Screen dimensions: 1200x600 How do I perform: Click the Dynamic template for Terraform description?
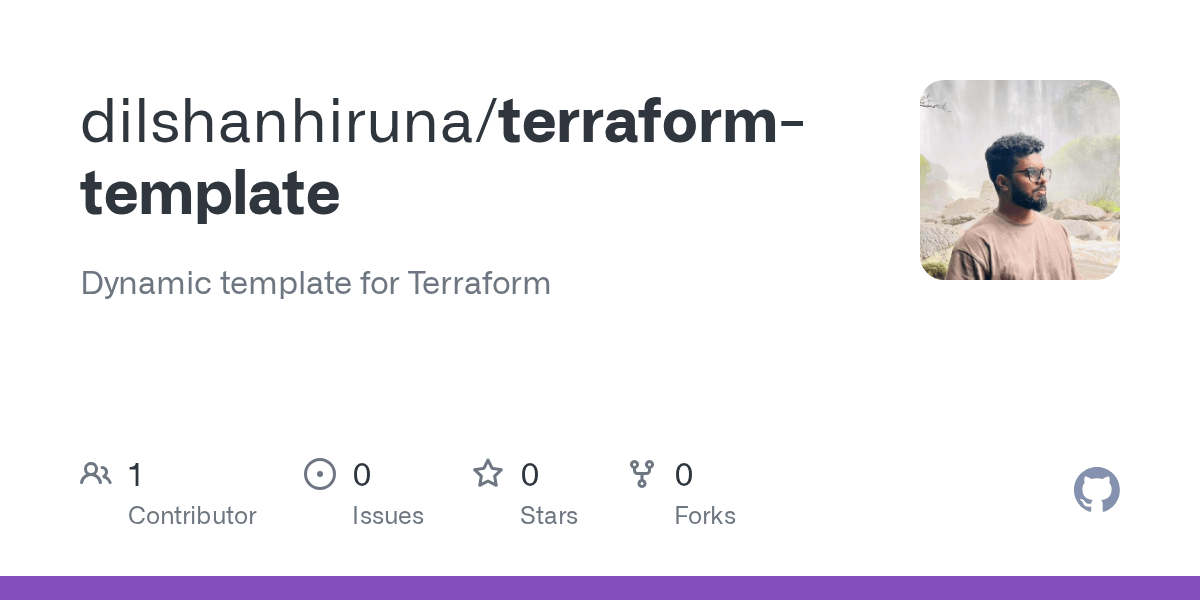(316, 284)
